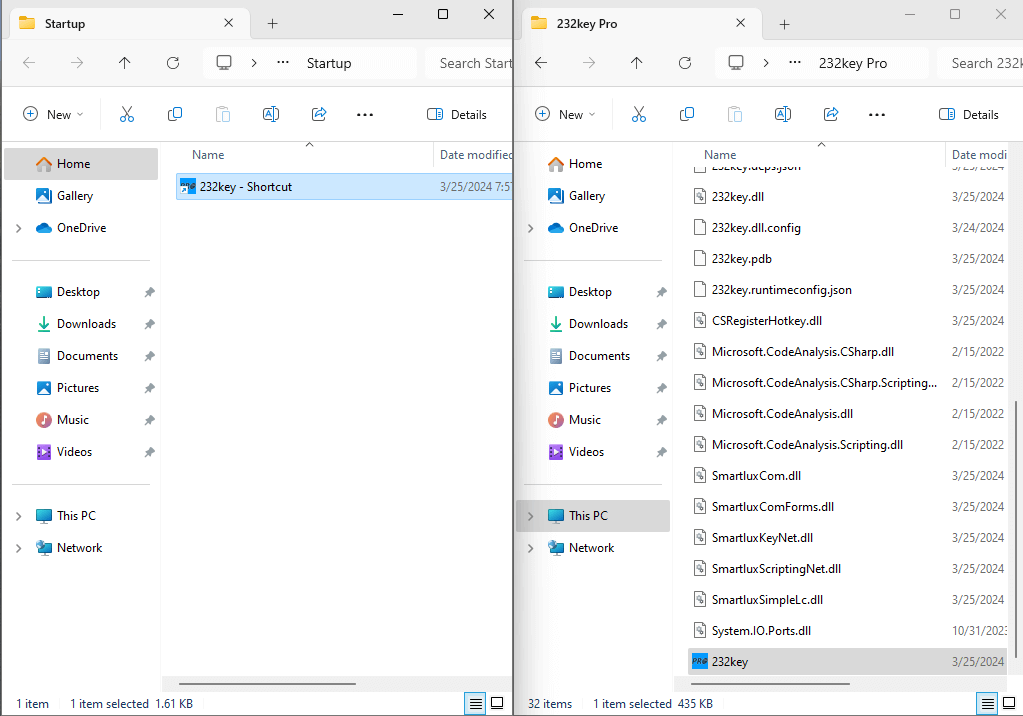
Task: Open New dropdown in 232key Pro window
Action: pyautogui.click(x=565, y=115)
